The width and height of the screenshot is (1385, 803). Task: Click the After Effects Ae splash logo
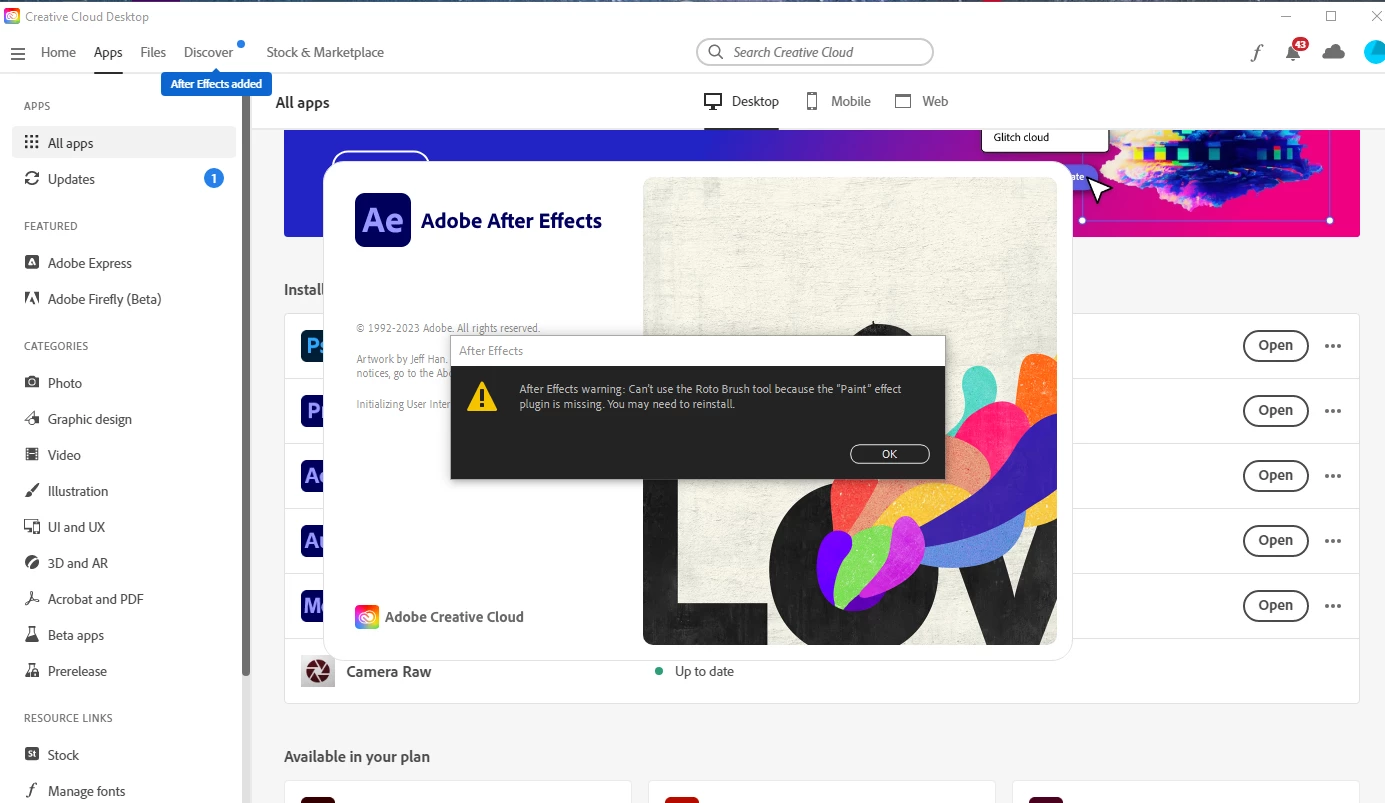383,220
